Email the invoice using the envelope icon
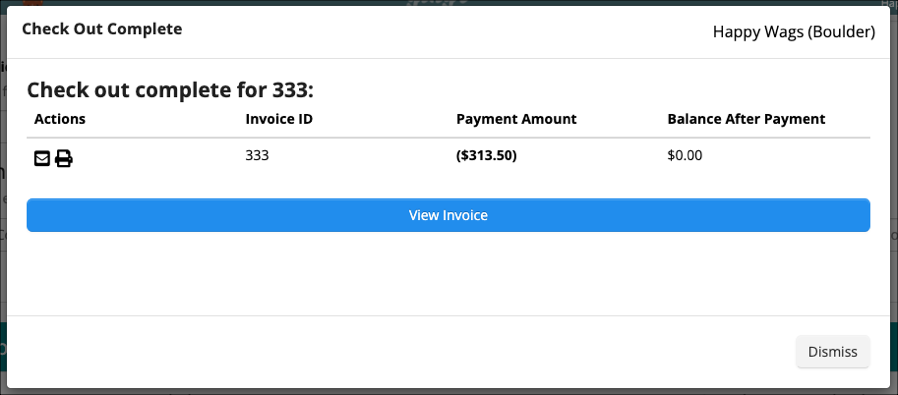 point(42,158)
